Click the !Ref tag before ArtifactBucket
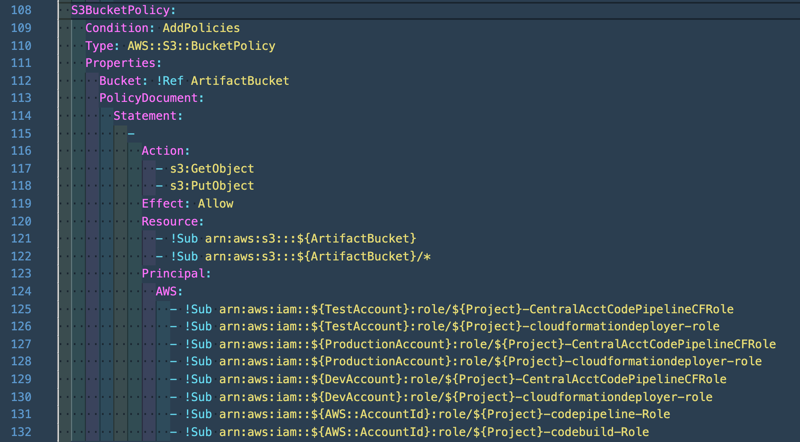 tap(170, 81)
